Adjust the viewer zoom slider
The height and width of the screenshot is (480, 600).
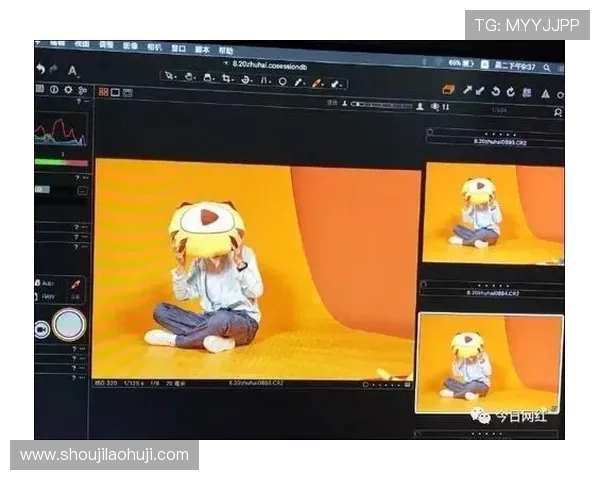382,105
